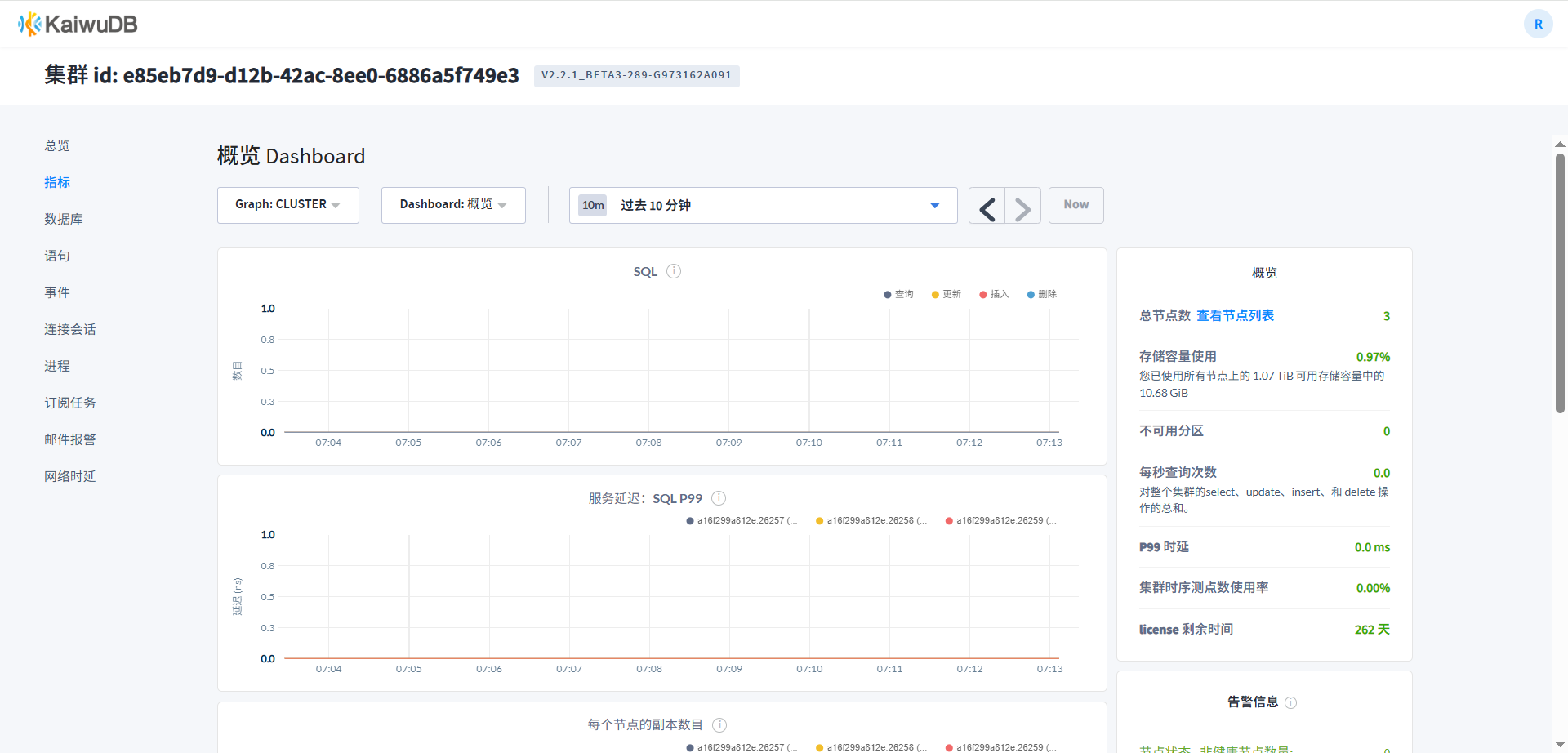The image size is (1568, 753).
Task: Click the page vertical scrollbar
Action: (x=1559, y=286)
